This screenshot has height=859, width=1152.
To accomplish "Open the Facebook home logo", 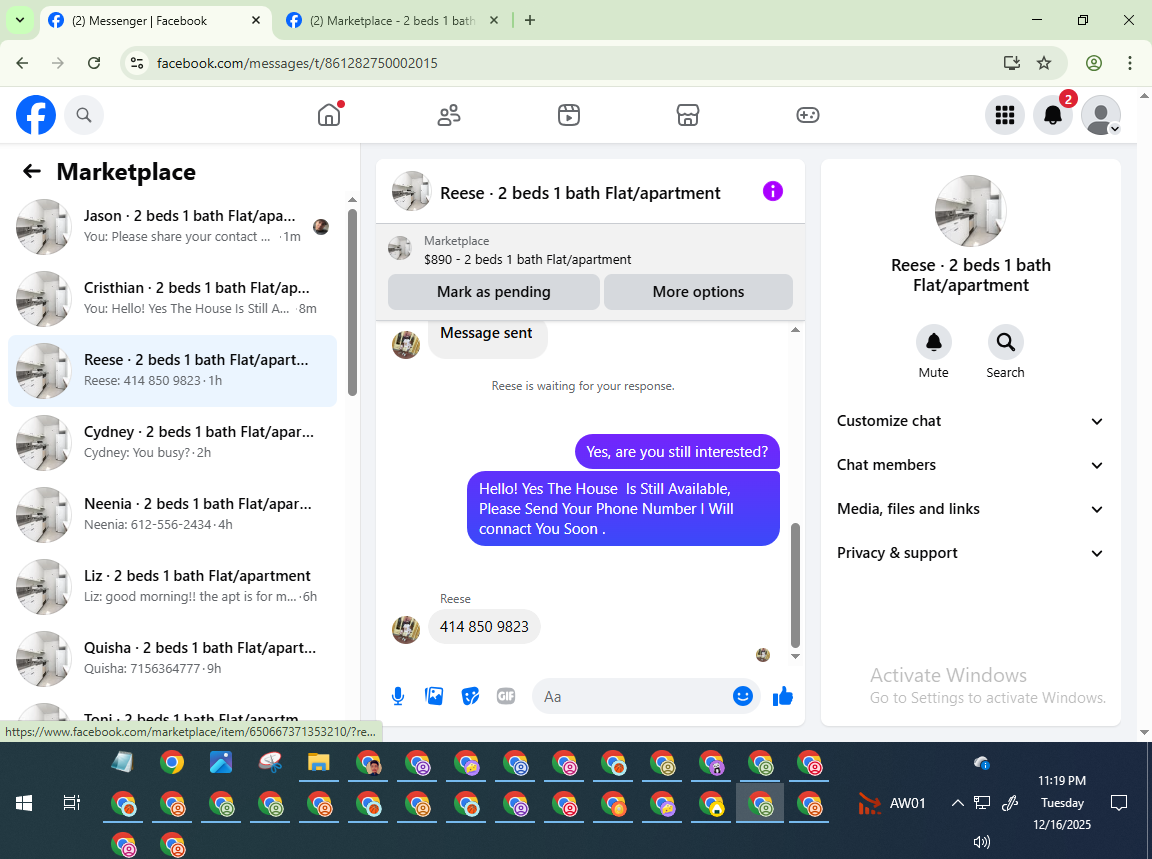I will click(36, 115).
